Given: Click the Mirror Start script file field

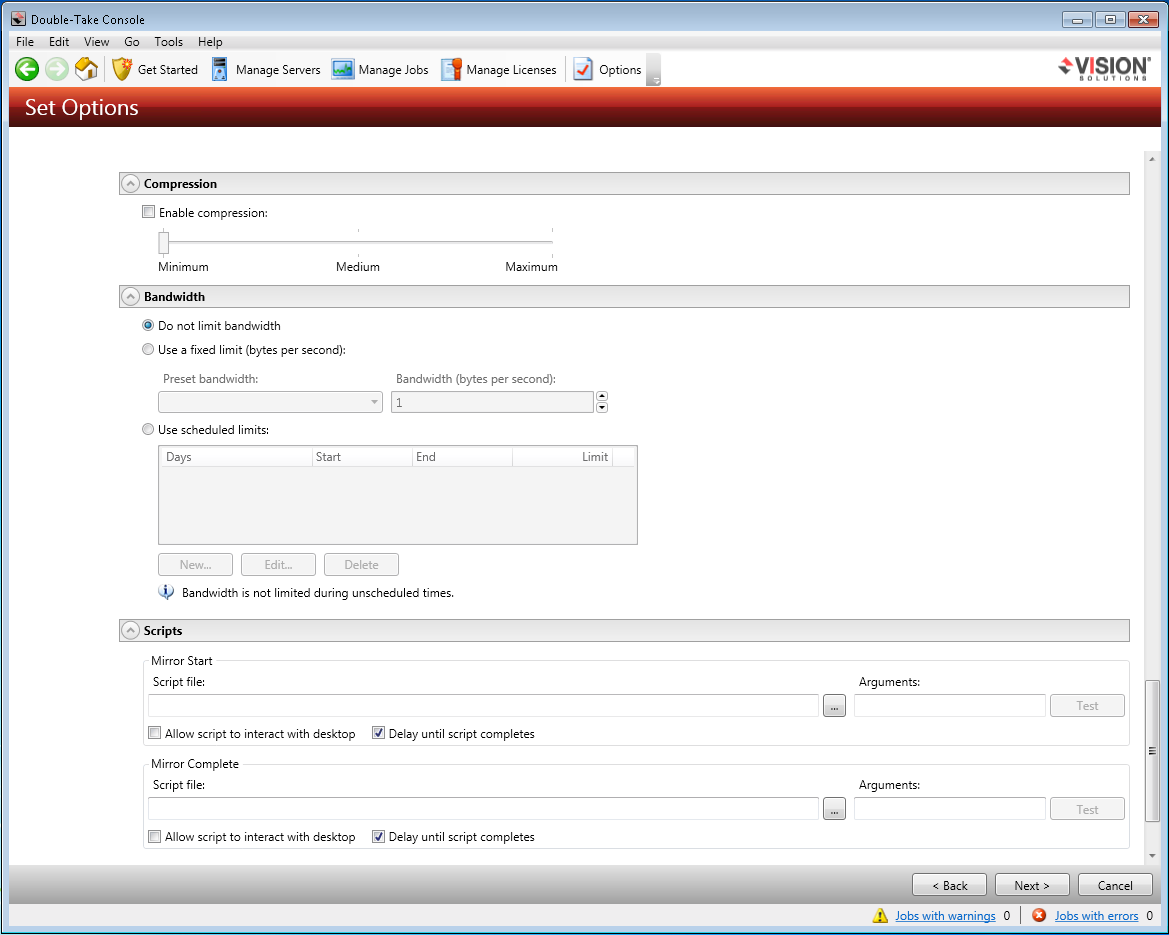Looking at the screenshot, I should coord(483,706).
